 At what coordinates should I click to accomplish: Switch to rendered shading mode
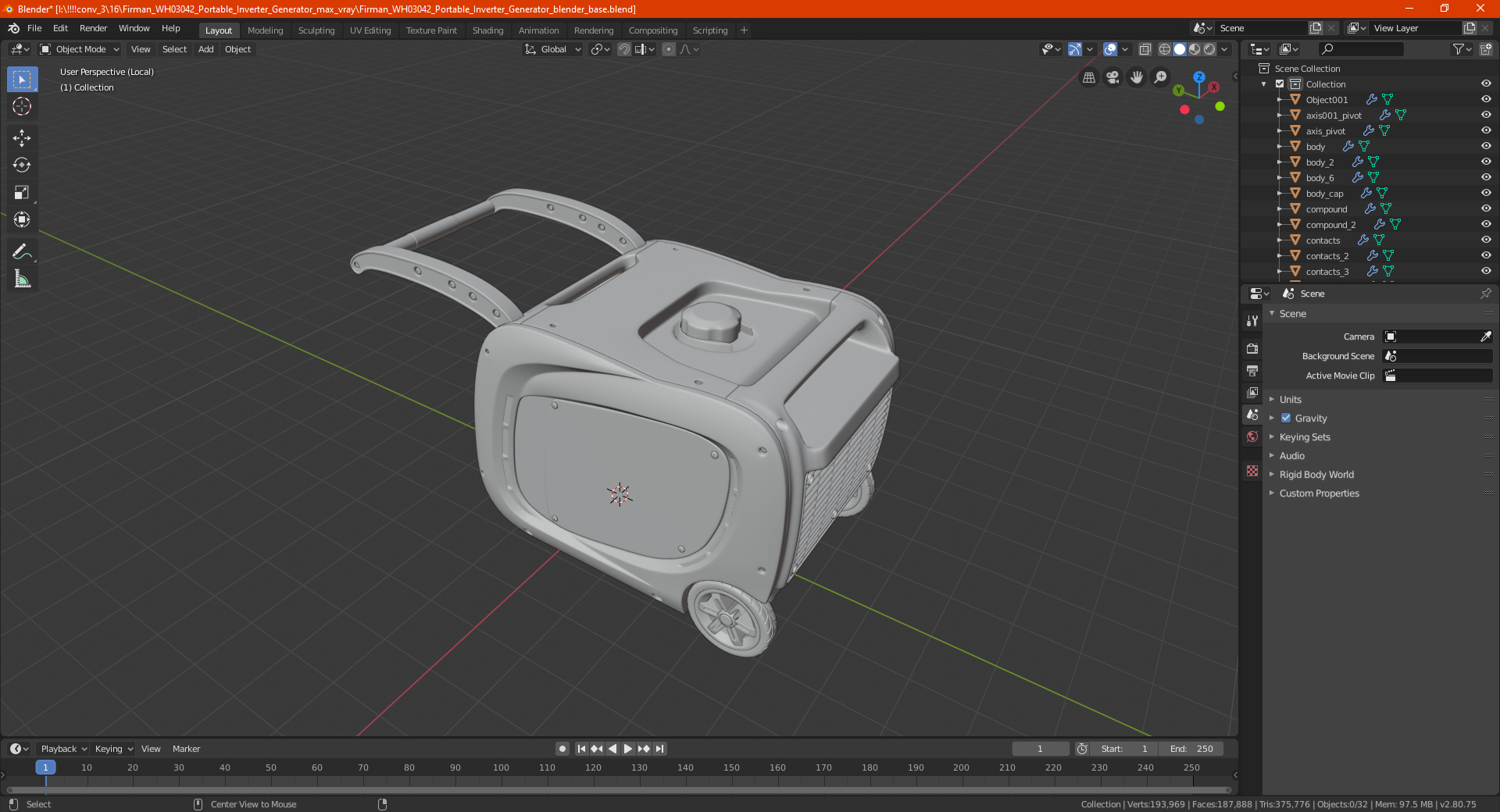pos(1209,49)
